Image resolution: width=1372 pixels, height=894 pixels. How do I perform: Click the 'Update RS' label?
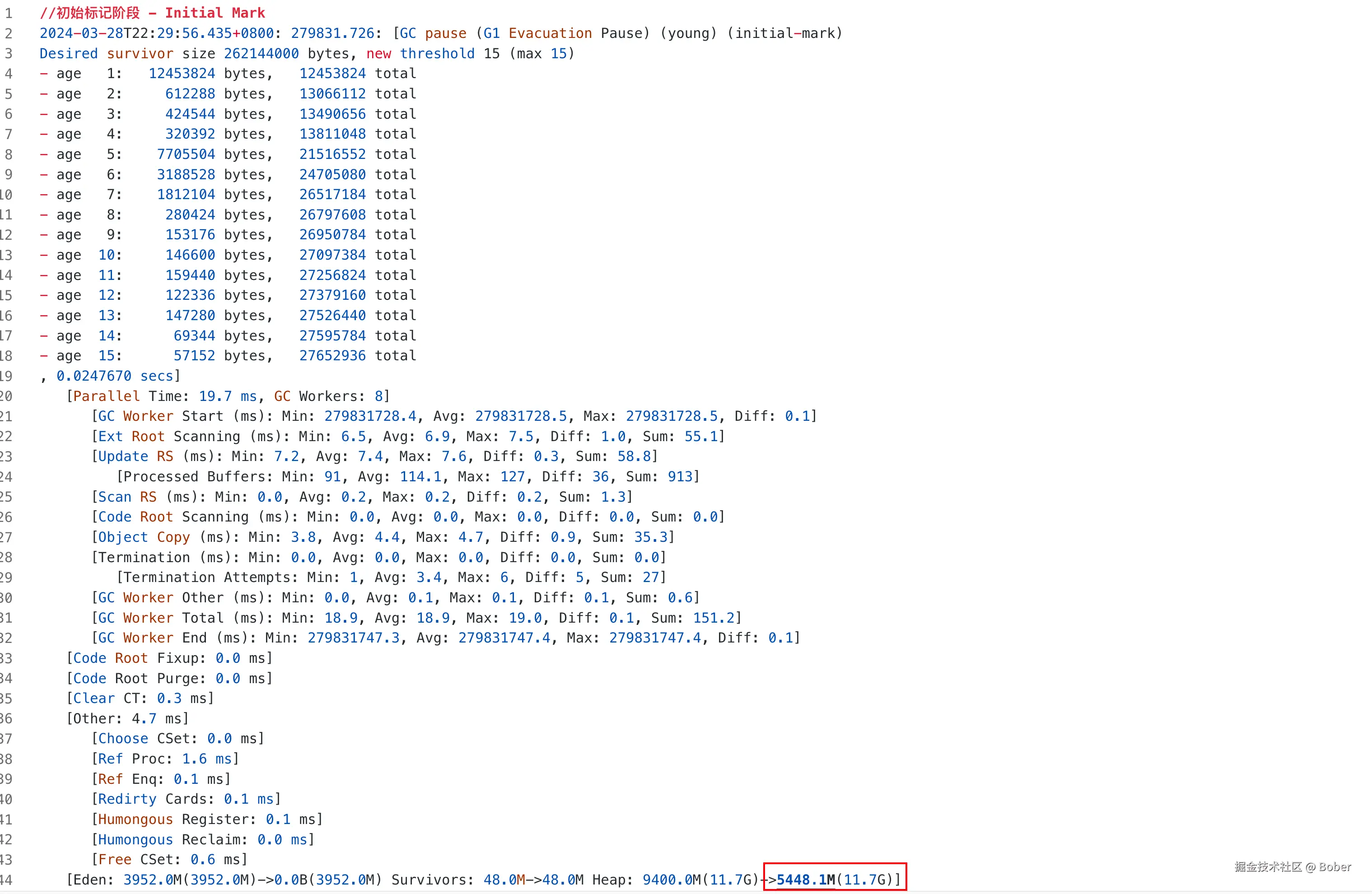[x=135, y=456]
